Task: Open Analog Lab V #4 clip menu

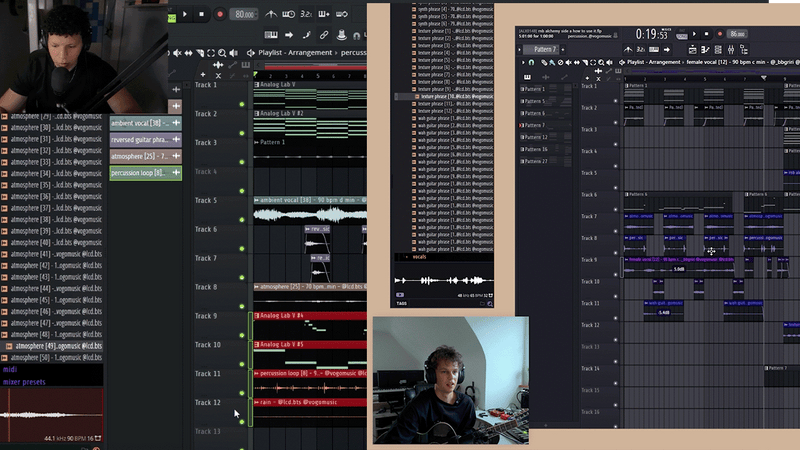Action: pyautogui.click(x=257, y=316)
